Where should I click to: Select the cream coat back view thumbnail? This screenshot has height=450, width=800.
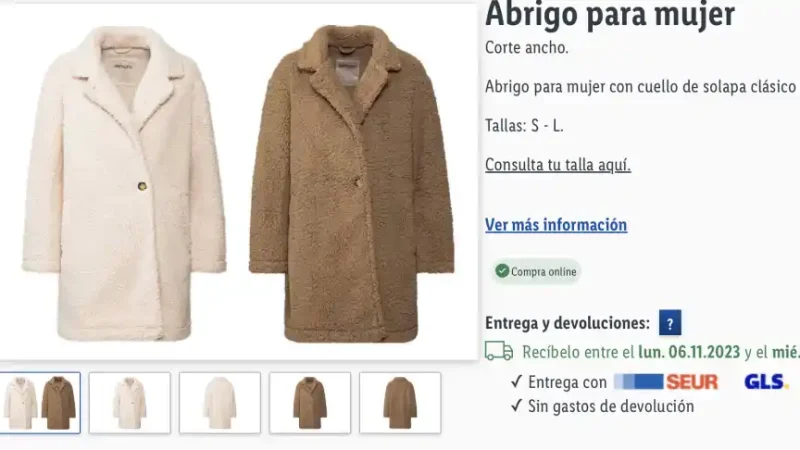(220, 403)
